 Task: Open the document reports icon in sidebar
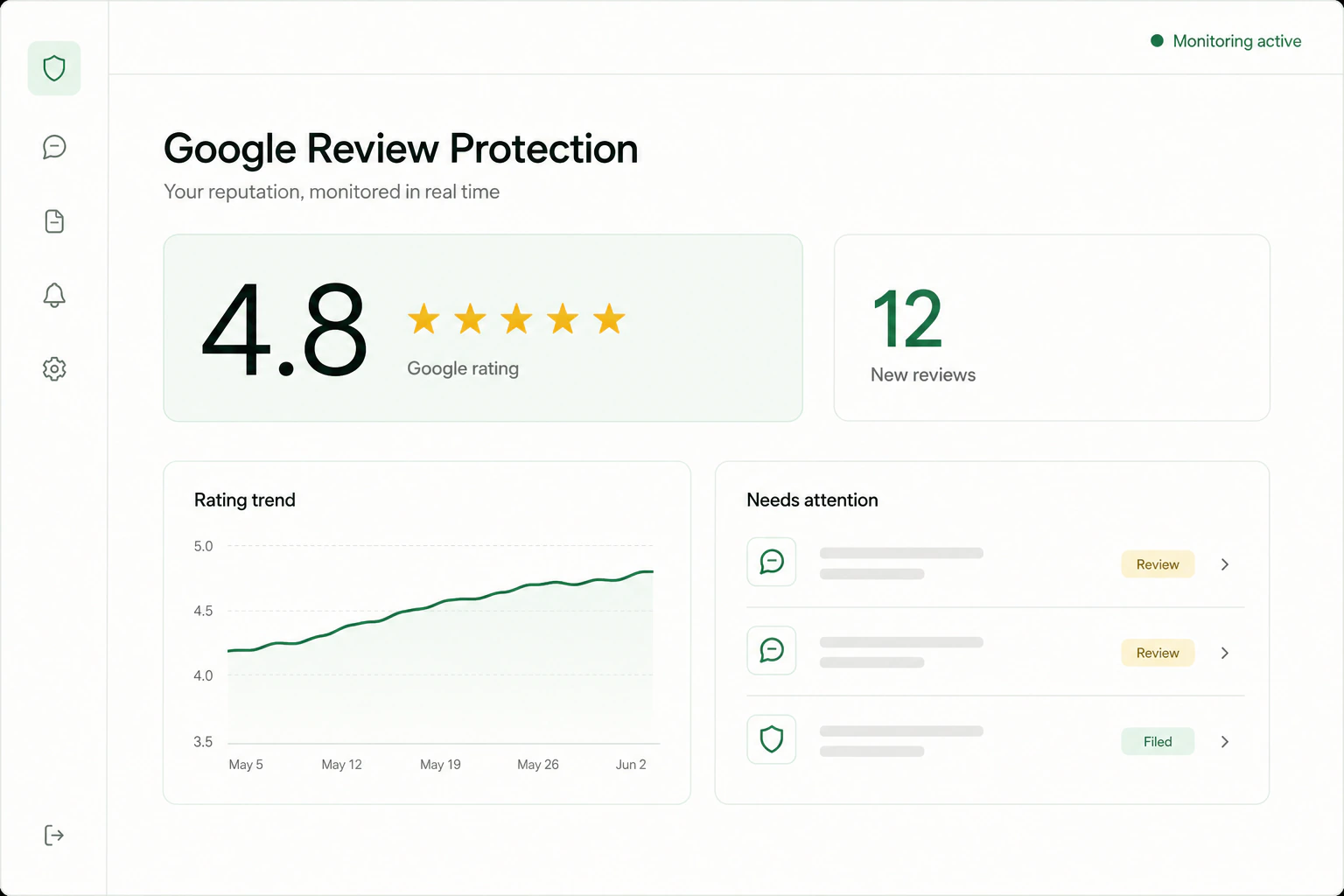[x=54, y=221]
